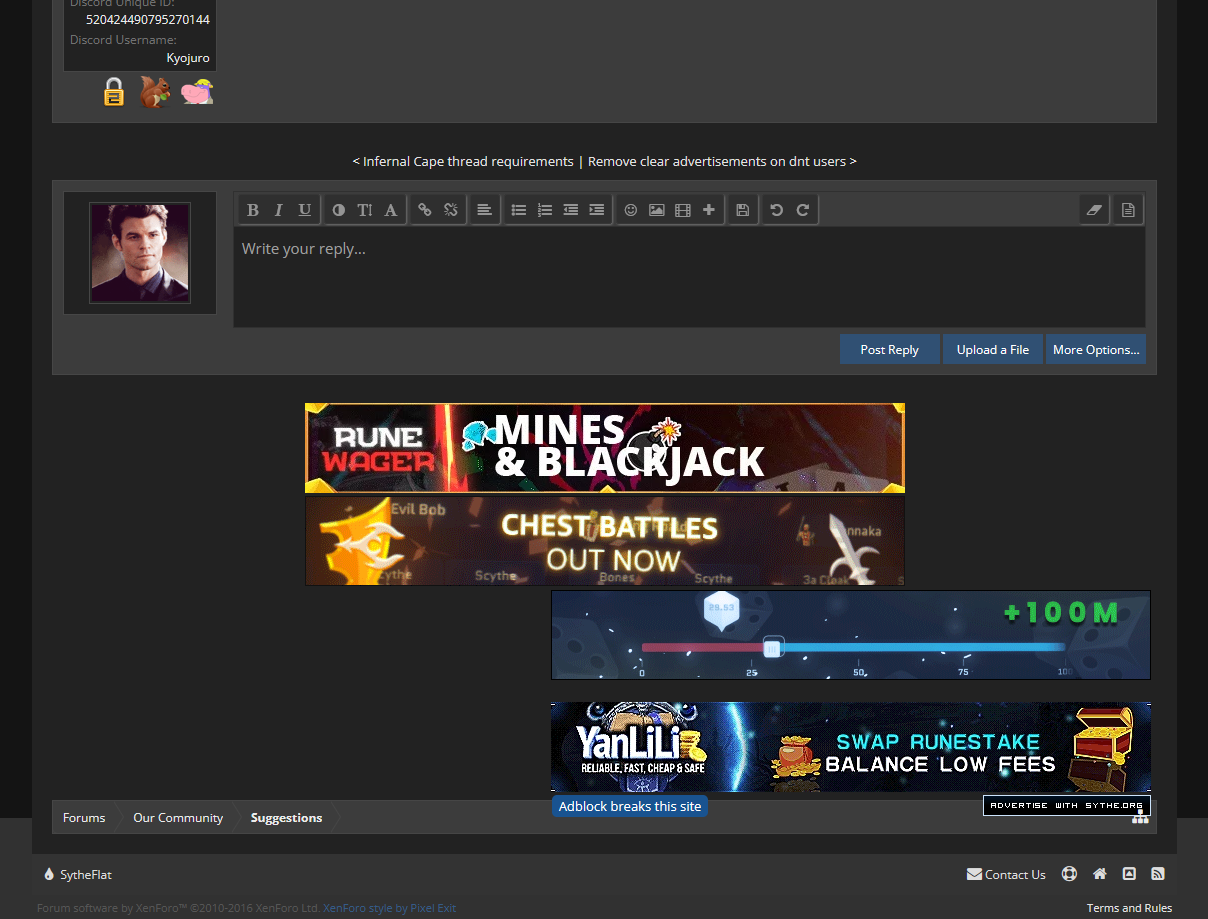Open the font size menu
This screenshot has width=1208, height=919.
(365, 210)
